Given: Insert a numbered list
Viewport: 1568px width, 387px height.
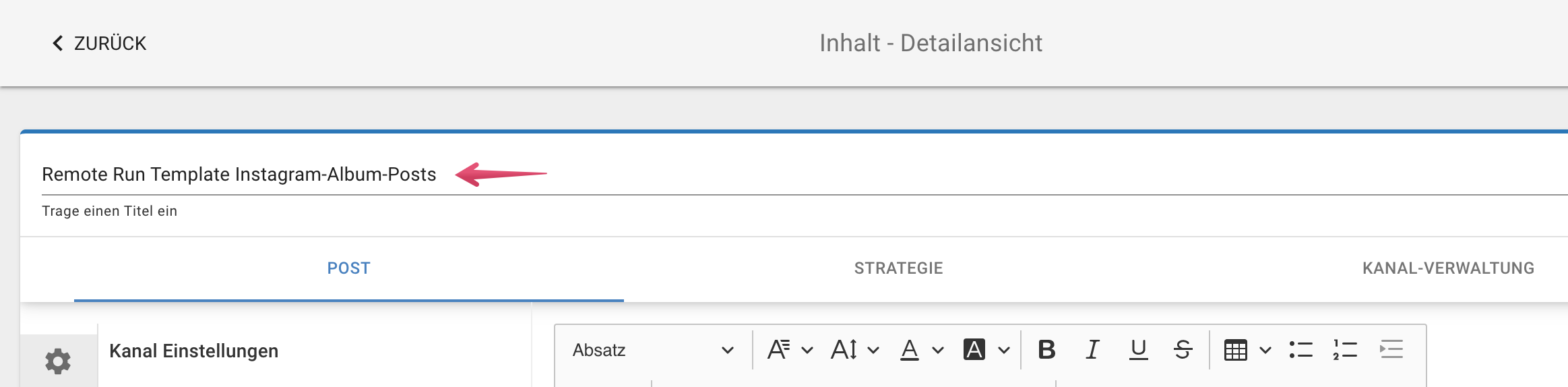Looking at the screenshot, I should click(x=1345, y=350).
